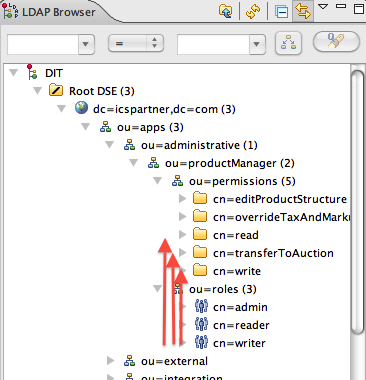Collapse the DIT tree node

pos(13,73)
